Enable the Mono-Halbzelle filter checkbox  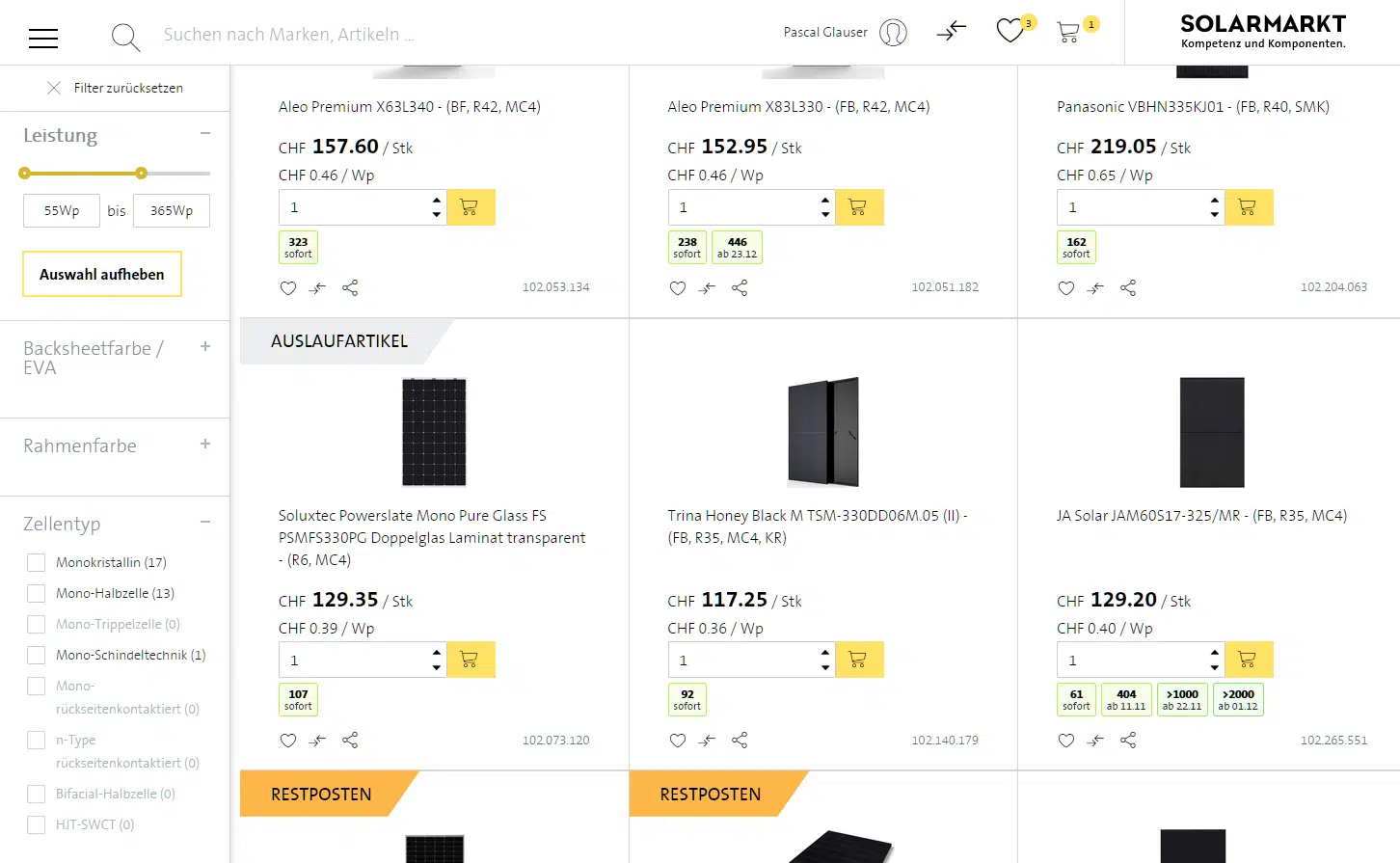click(x=37, y=594)
